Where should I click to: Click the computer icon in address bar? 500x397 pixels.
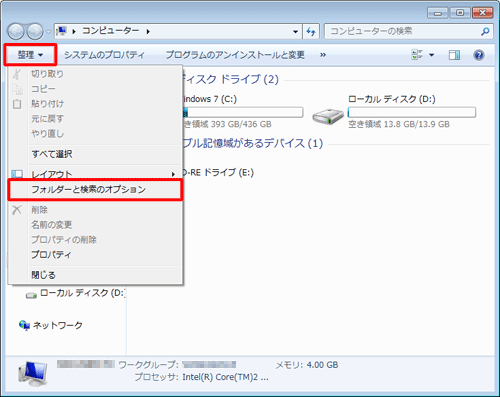(61, 31)
